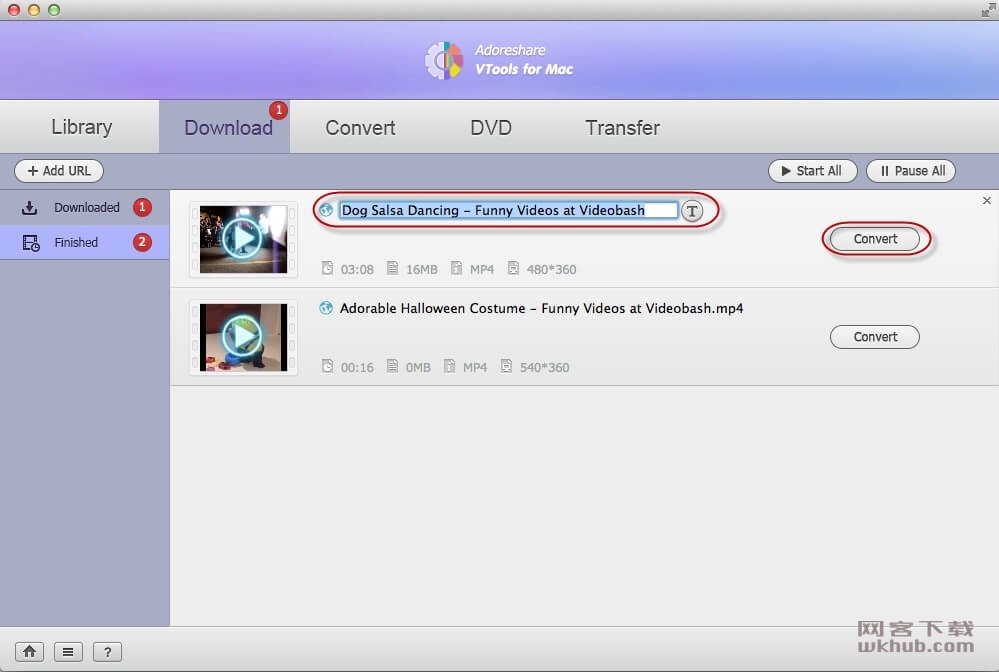Play the Adorable Halloween Costume thumbnail
The height and width of the screenshot is (672, 999).
tap(243, 337)
